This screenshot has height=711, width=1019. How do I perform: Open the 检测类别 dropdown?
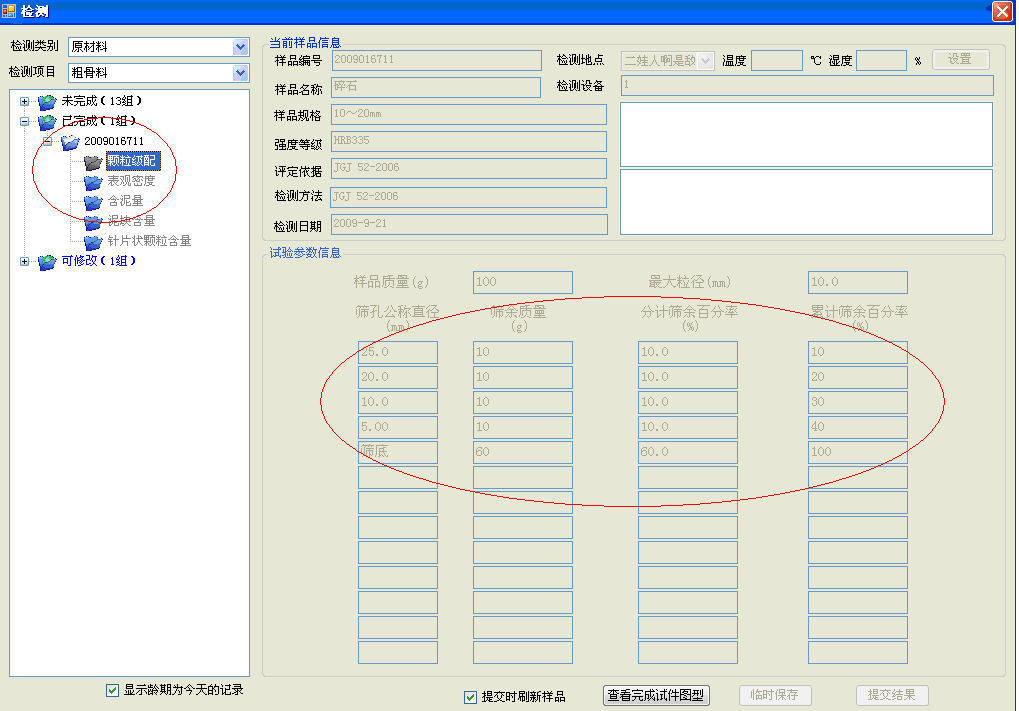240,47
